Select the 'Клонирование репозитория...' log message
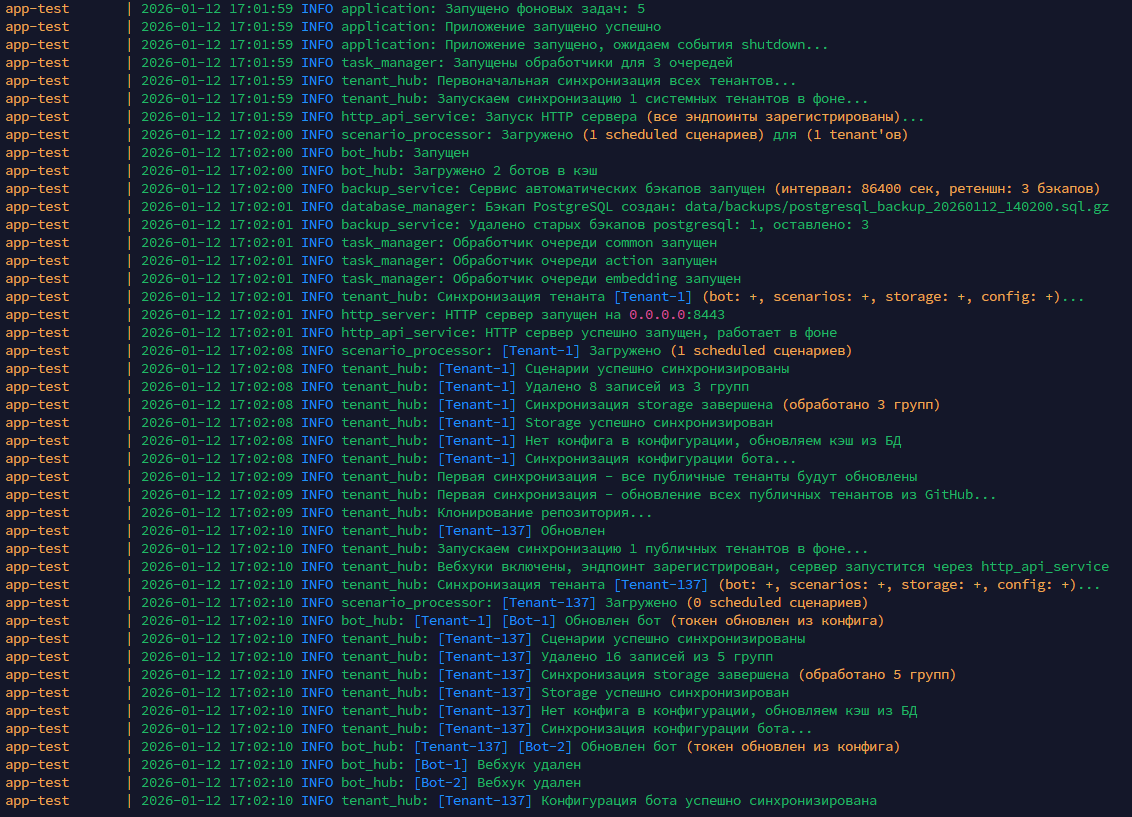 click(x=544, y=513)
